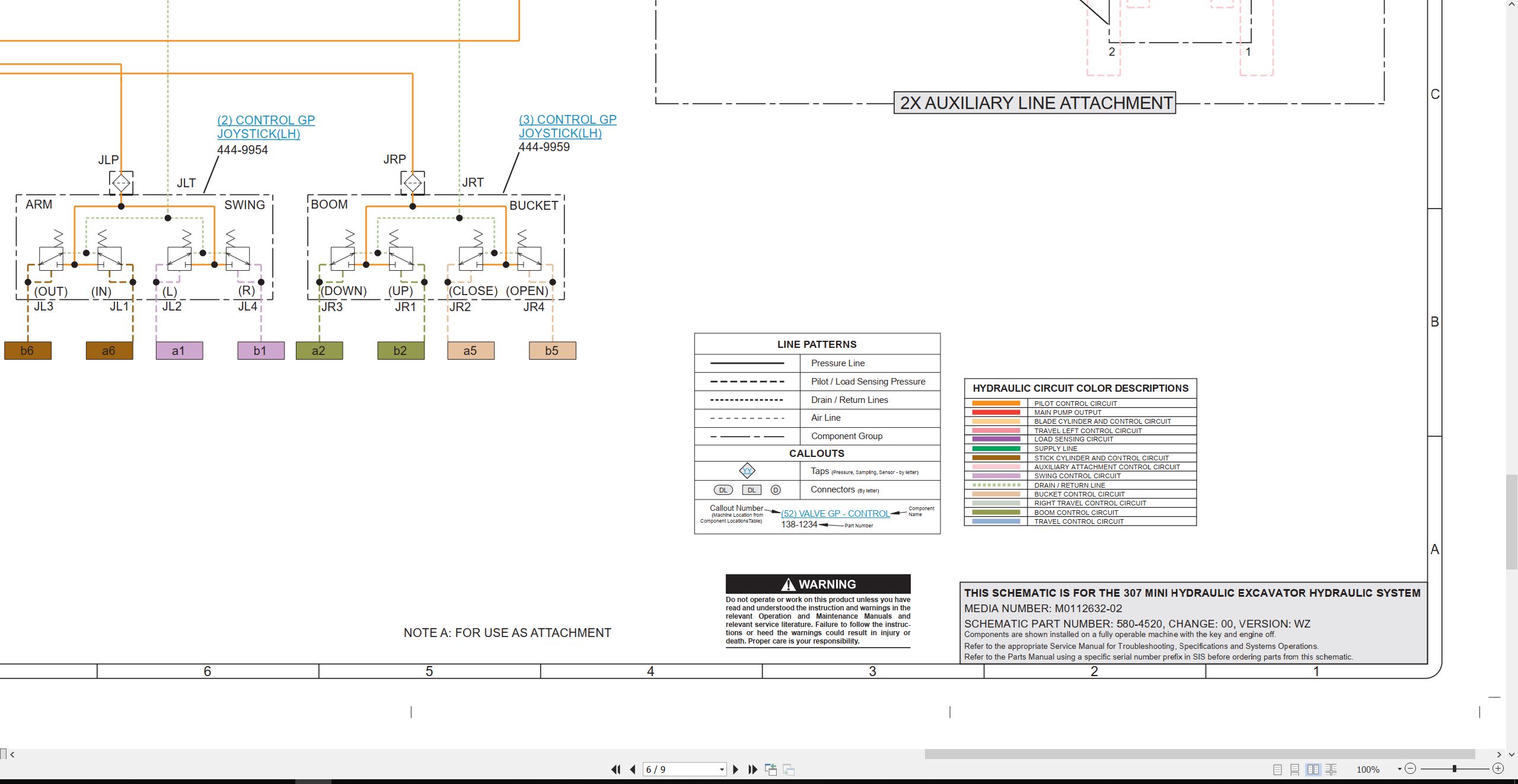Go to the previous page

(633, 769)
